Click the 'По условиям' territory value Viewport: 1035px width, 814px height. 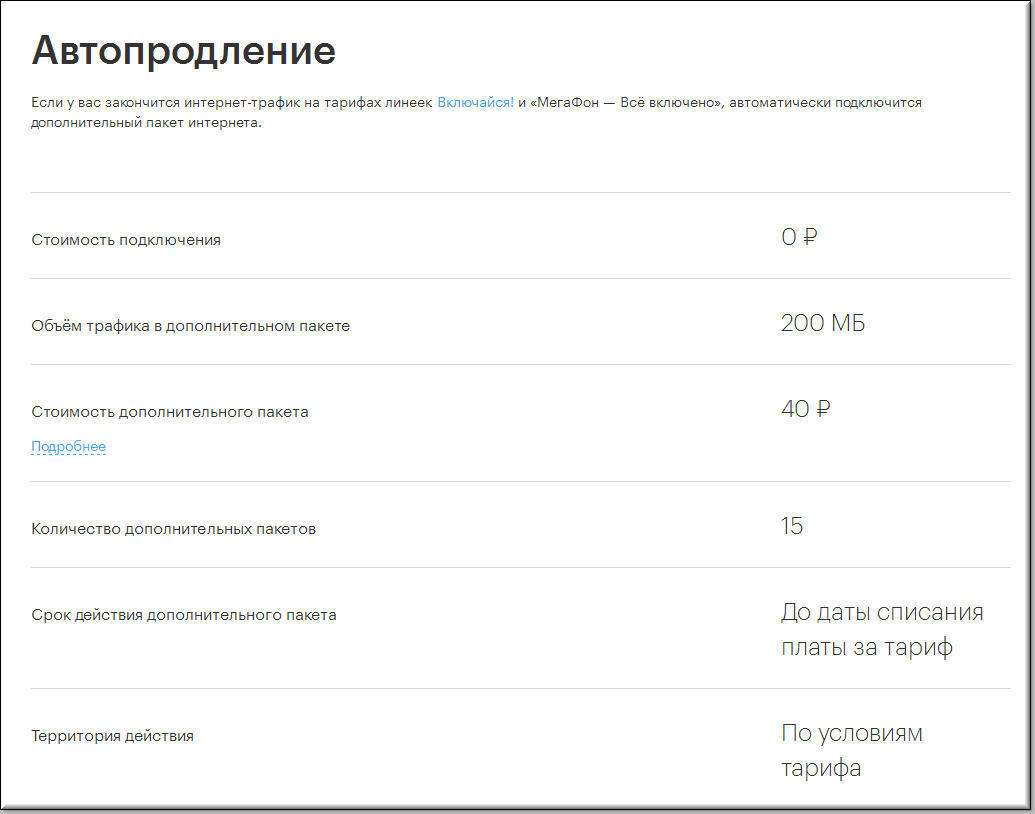tap(852, 733)
